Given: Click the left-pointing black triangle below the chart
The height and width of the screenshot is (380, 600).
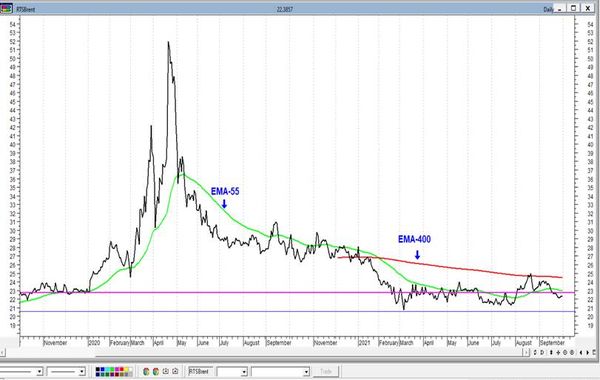Looking at the screenshot, I should click(x=581, y=352).
